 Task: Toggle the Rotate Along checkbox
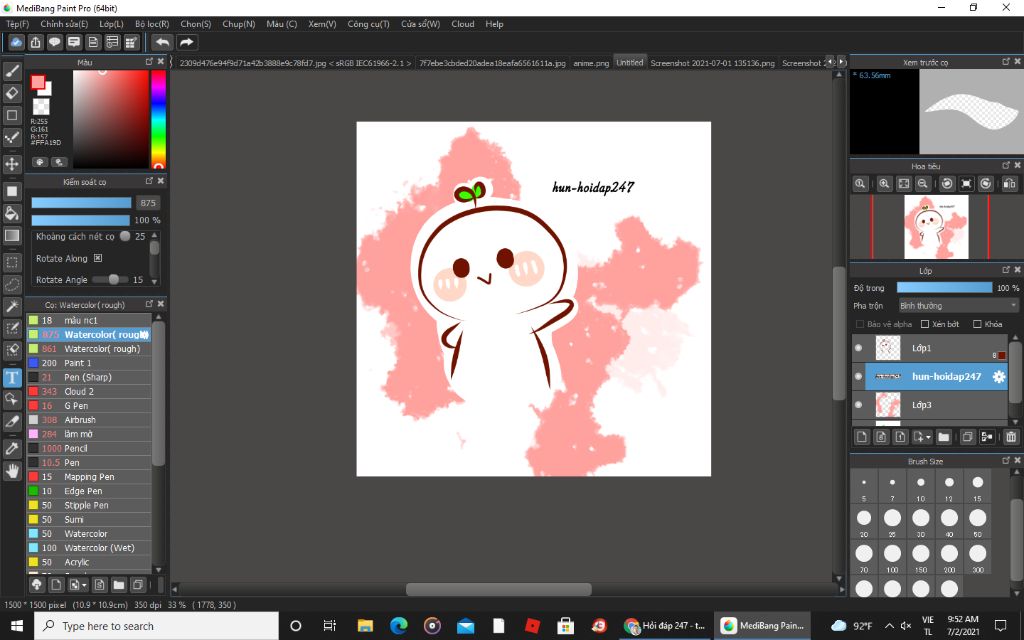click(98, 258)
